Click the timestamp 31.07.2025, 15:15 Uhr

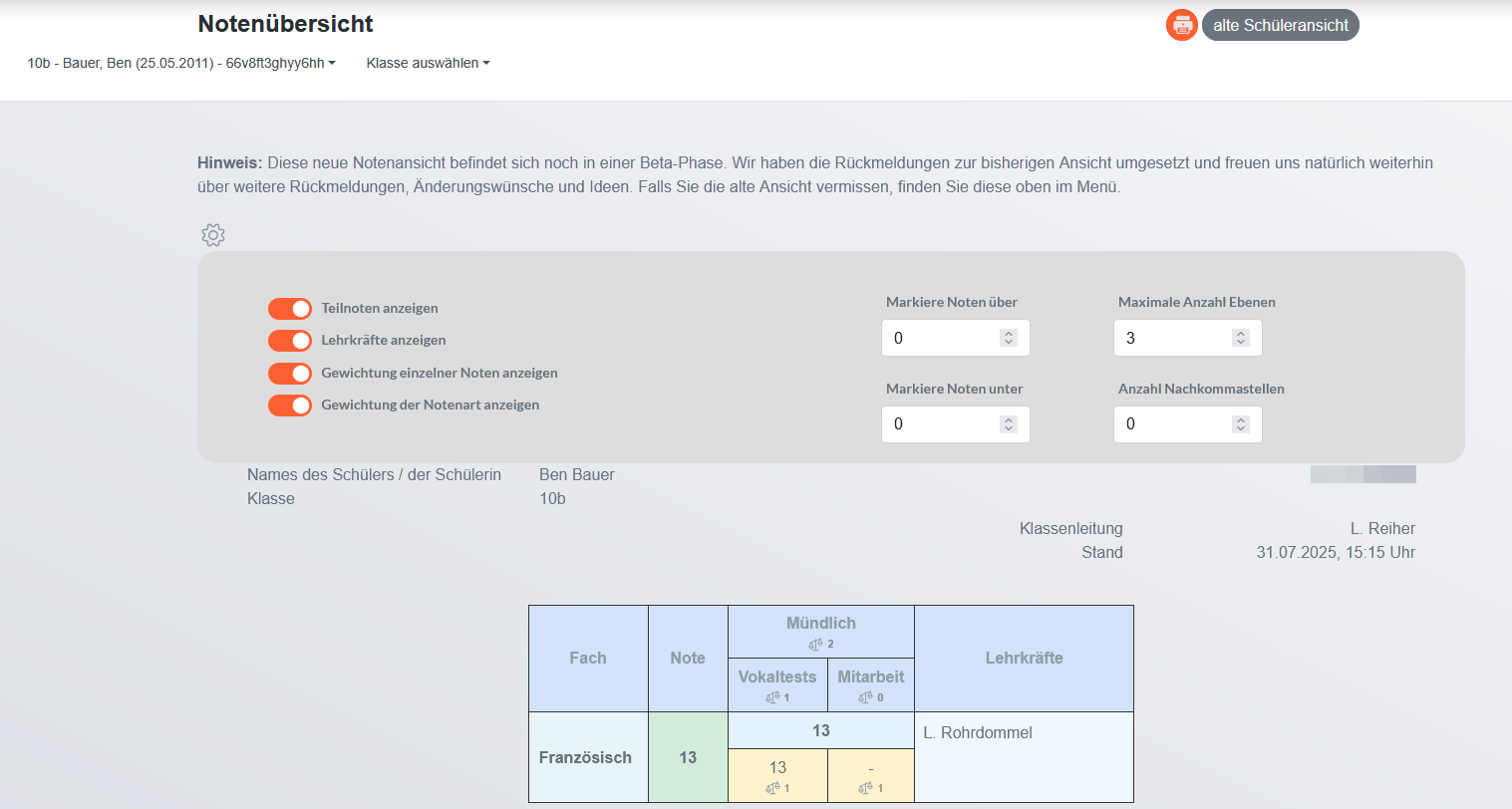tap(1336, 552)
